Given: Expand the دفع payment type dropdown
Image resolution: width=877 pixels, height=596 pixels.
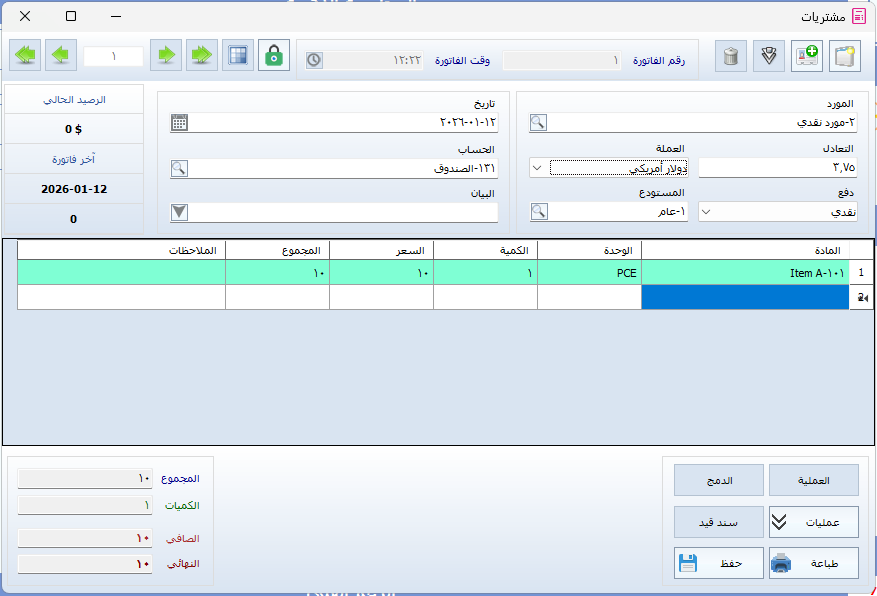Looking at the screenshot, I should [706, 212].
